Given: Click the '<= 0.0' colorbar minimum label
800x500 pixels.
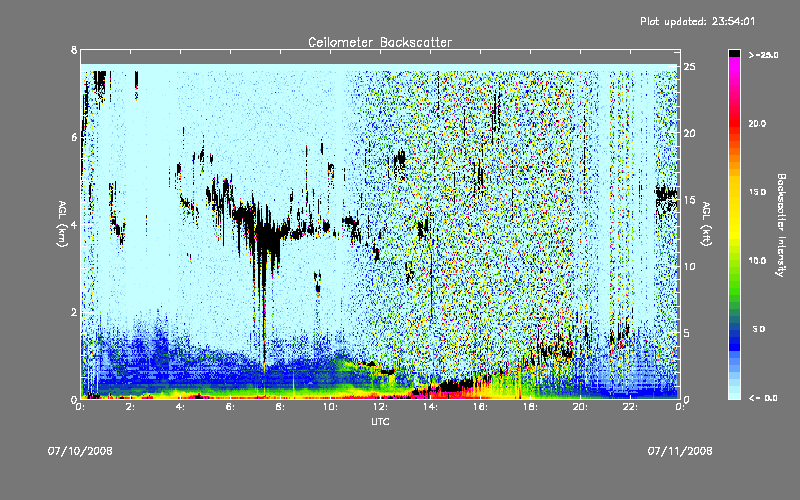Looking at the screenshot, I should click(763, 398).
